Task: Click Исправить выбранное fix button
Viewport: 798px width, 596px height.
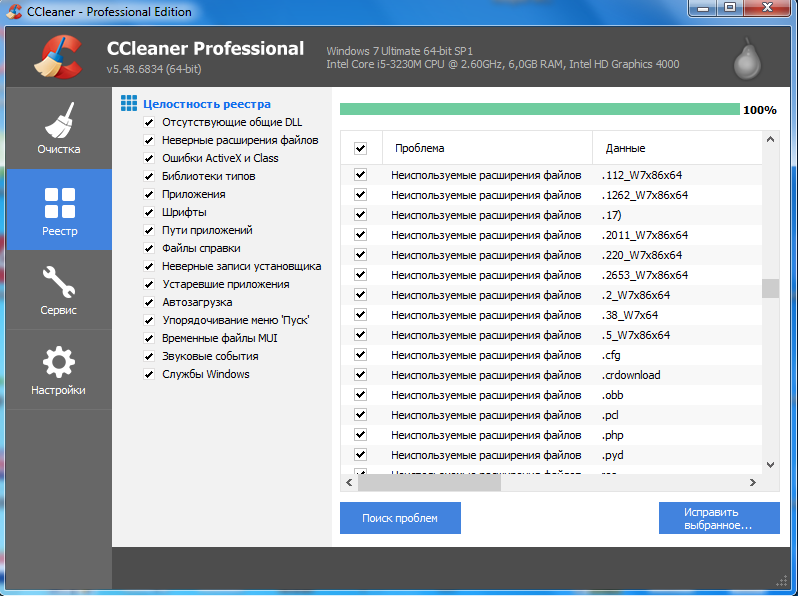Action: point(719,518)
